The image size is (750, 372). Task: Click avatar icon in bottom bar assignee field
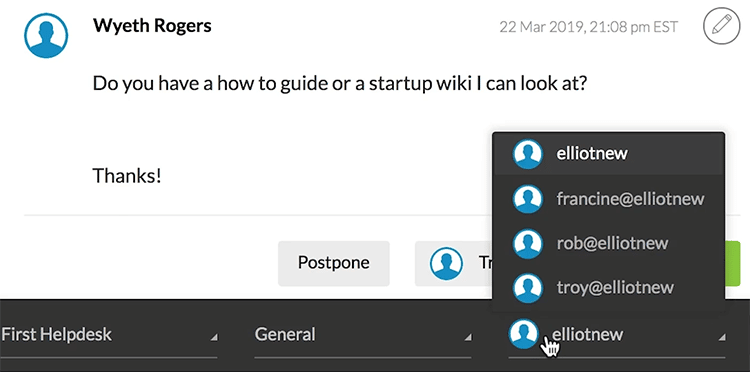(x=524, y=334)
